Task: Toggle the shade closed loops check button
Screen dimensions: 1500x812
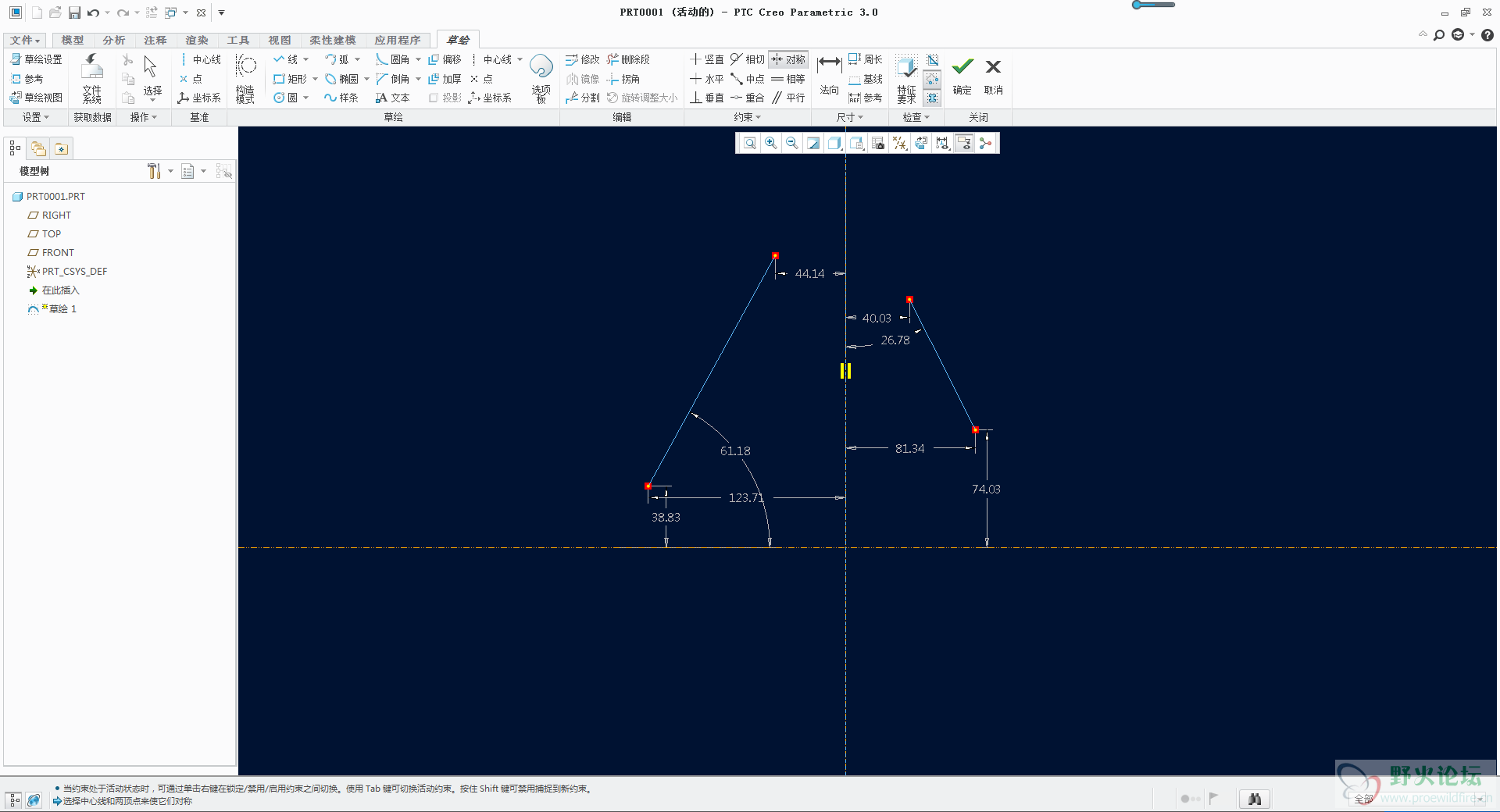Action: (x=932, y=98)
